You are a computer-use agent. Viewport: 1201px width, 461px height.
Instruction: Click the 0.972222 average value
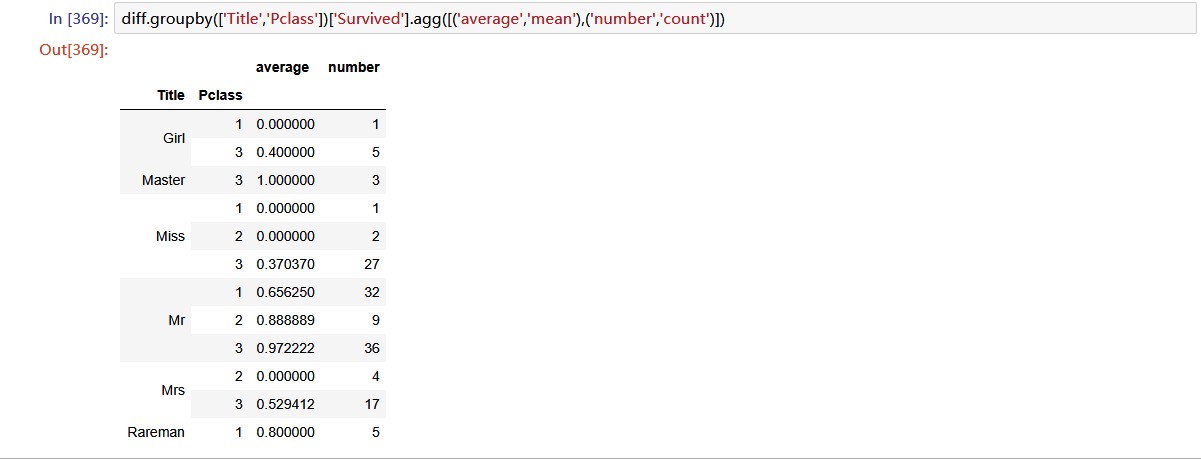[285, 348]
